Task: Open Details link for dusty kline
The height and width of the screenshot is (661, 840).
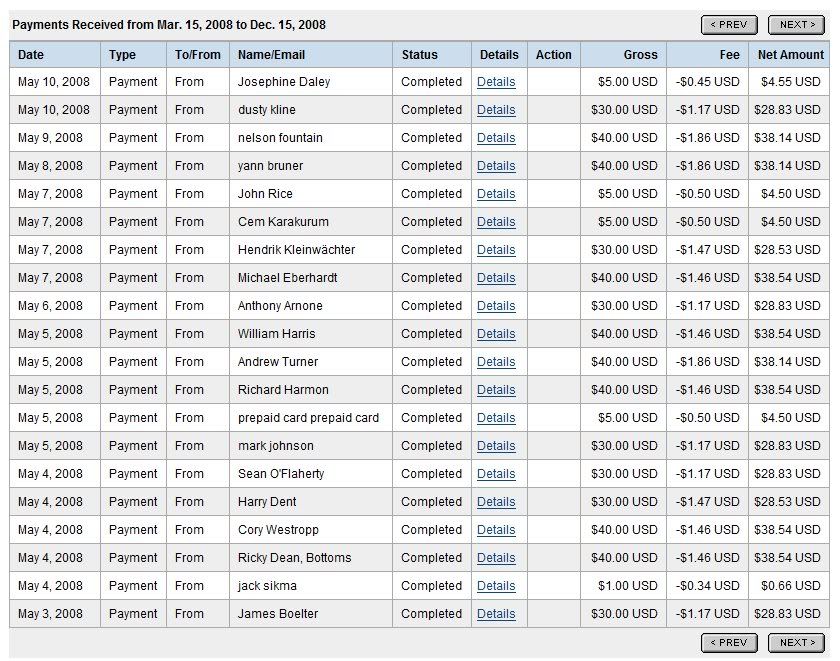Action: click(x=496, y=110)
